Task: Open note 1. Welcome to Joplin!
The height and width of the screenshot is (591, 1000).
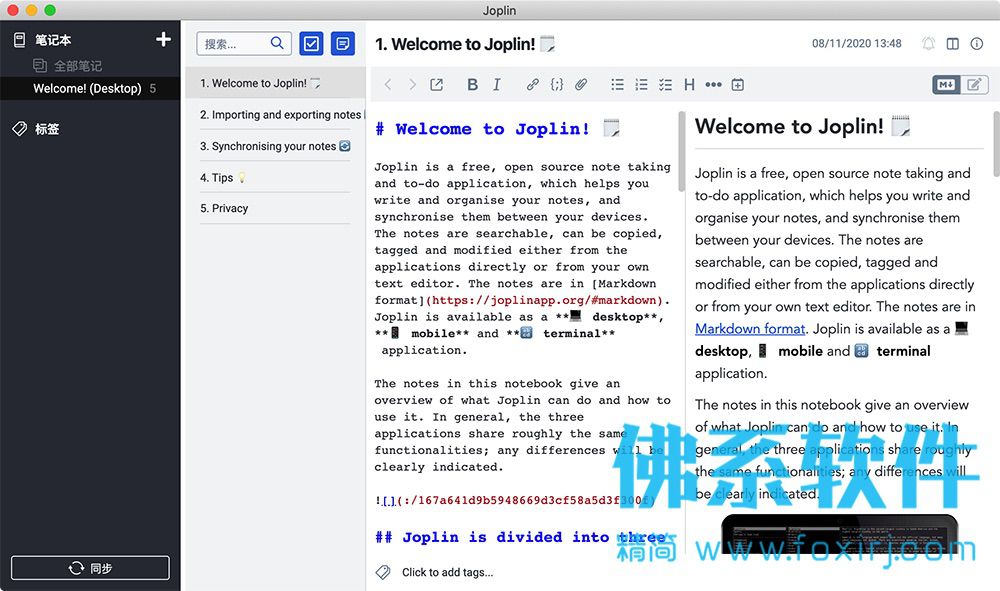Action: (x=275, y=84)
